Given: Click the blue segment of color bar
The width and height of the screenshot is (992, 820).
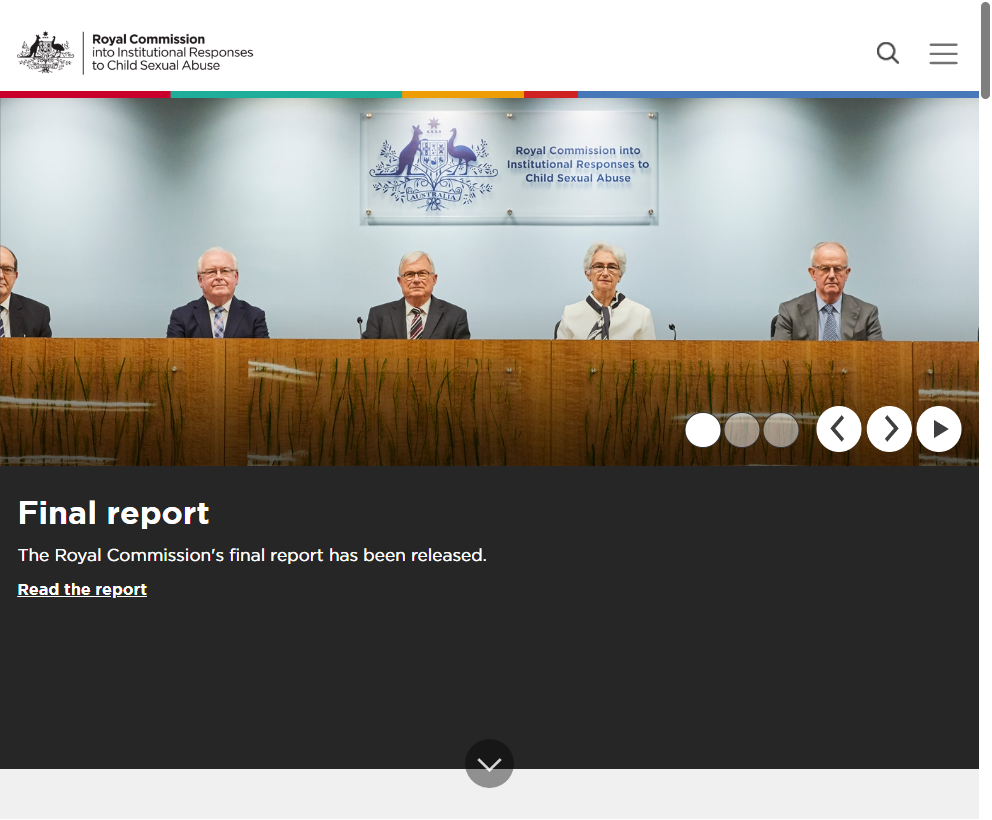Looking at the screenshot, I should 777,94.
